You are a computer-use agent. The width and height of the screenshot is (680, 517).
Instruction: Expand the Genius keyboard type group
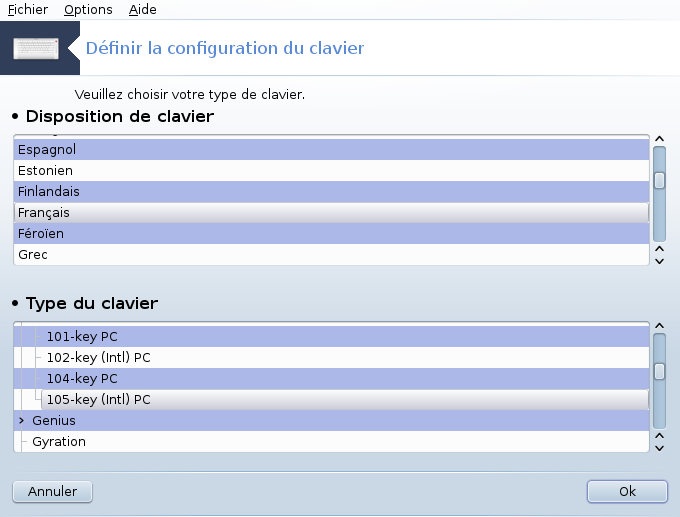point(21,420)
